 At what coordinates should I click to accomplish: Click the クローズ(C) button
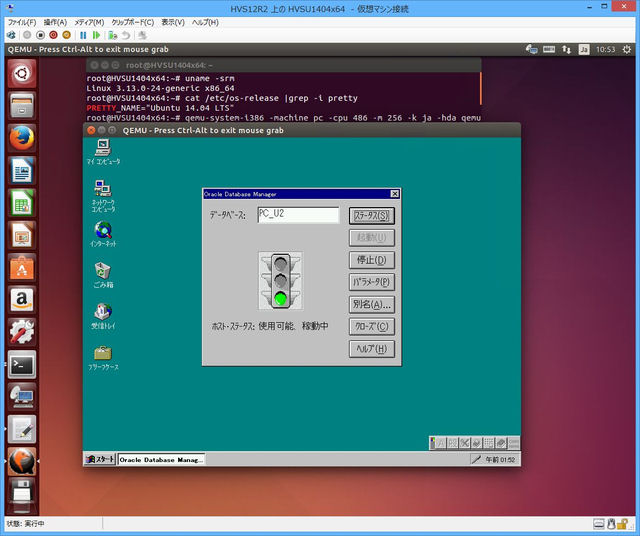tap(372, 327)
